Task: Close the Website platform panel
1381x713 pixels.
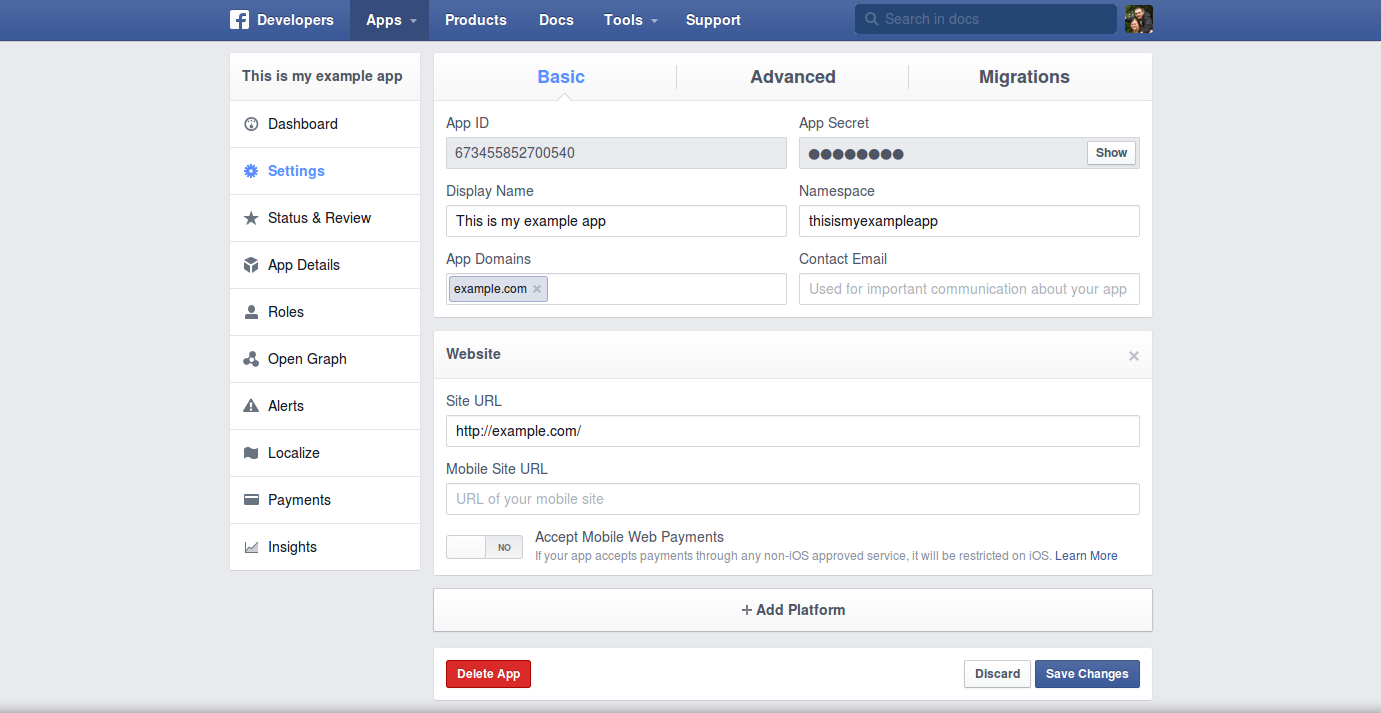Action: (1133, 356)
